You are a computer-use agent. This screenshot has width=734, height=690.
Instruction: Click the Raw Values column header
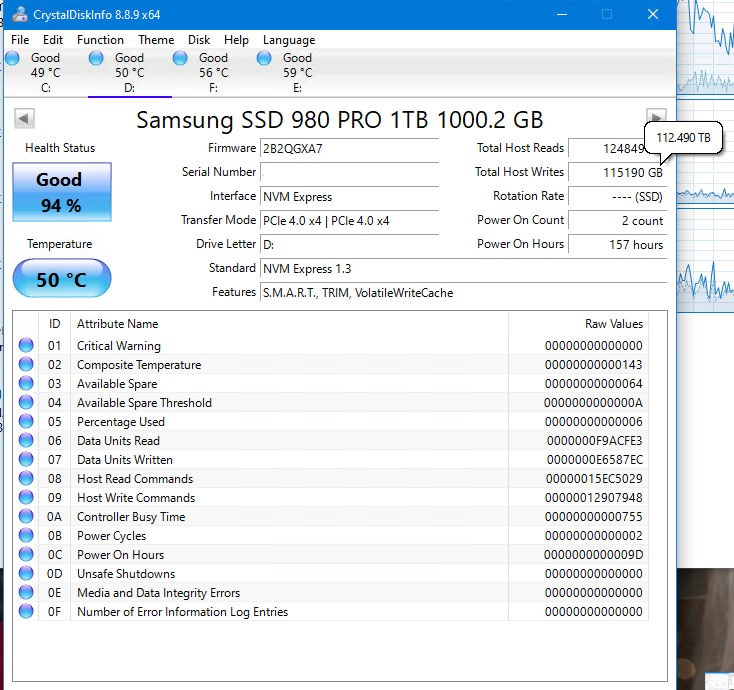[578, 324]
